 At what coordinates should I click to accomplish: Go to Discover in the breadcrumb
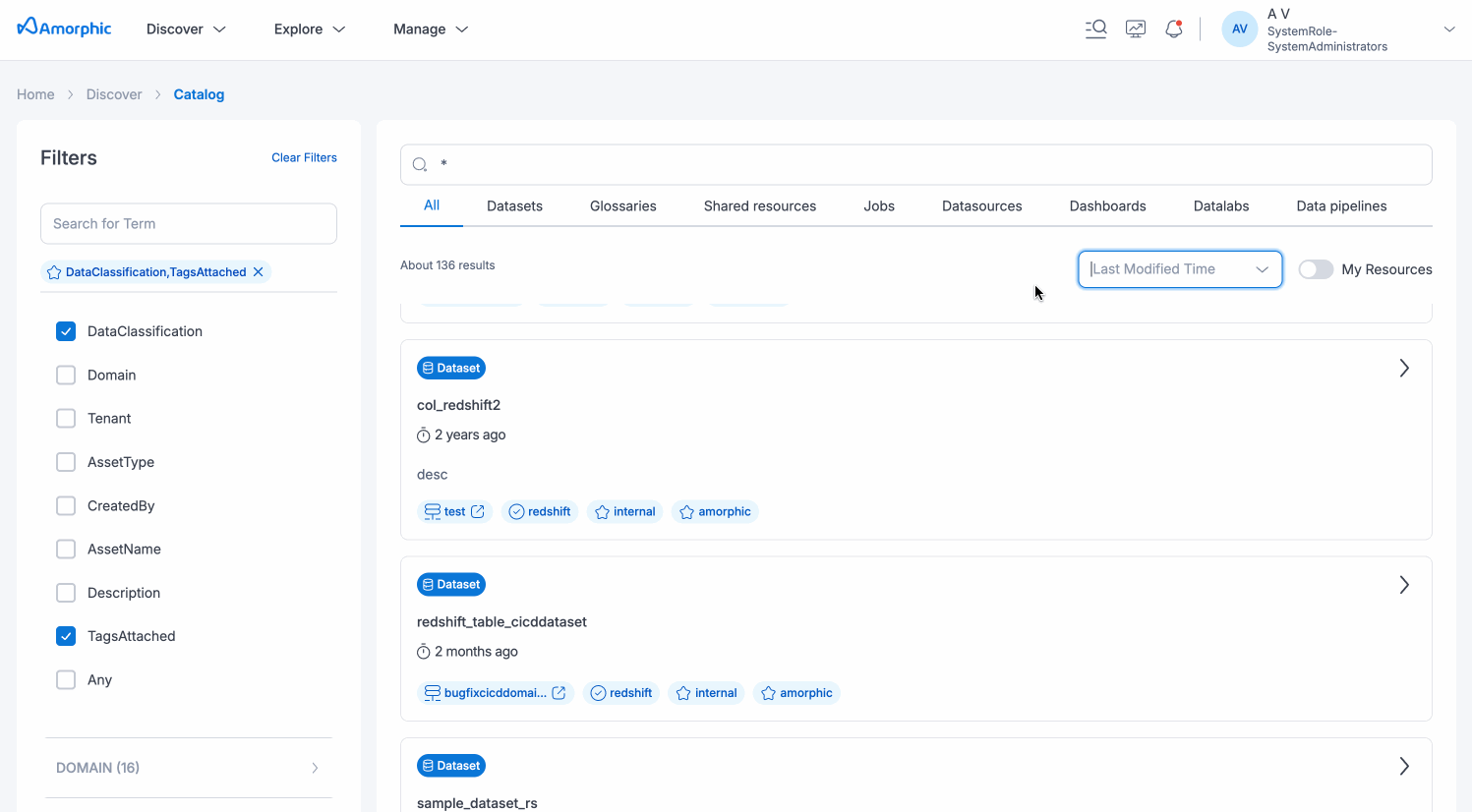[x=114, y=94]
